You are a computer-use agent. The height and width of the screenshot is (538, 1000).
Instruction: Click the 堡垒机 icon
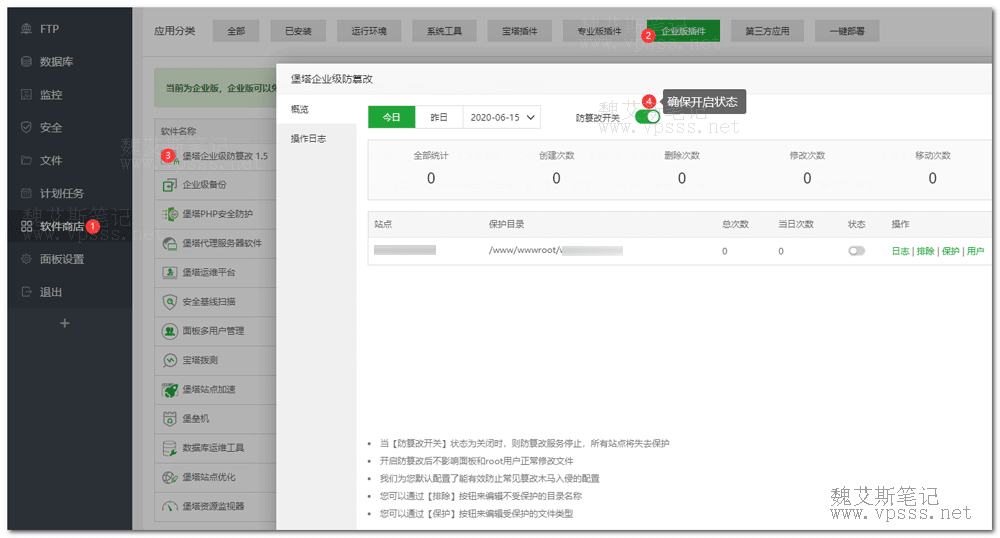coord(170,419)
